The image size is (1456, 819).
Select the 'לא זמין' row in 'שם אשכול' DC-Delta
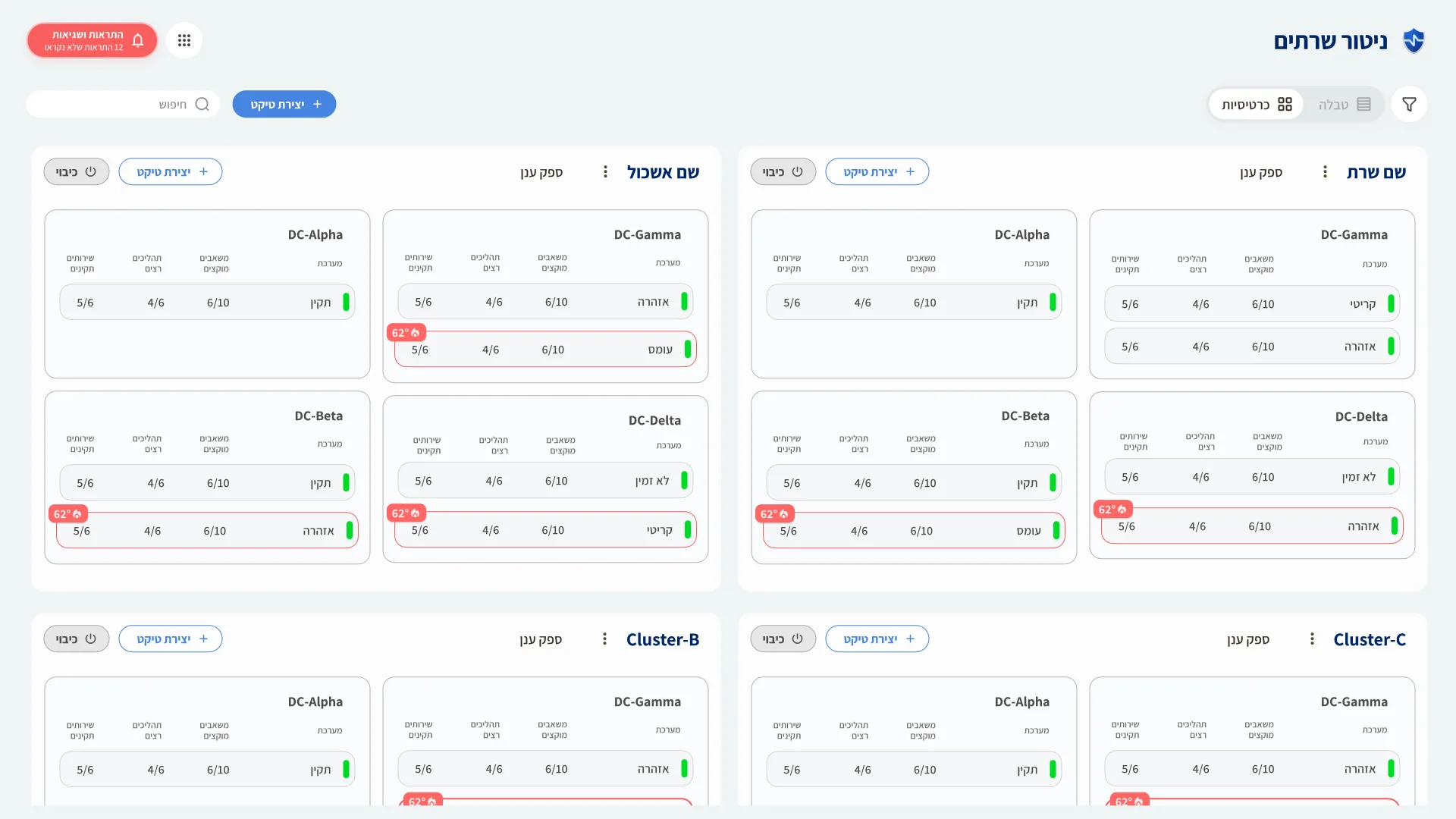[x=545, y=481]
